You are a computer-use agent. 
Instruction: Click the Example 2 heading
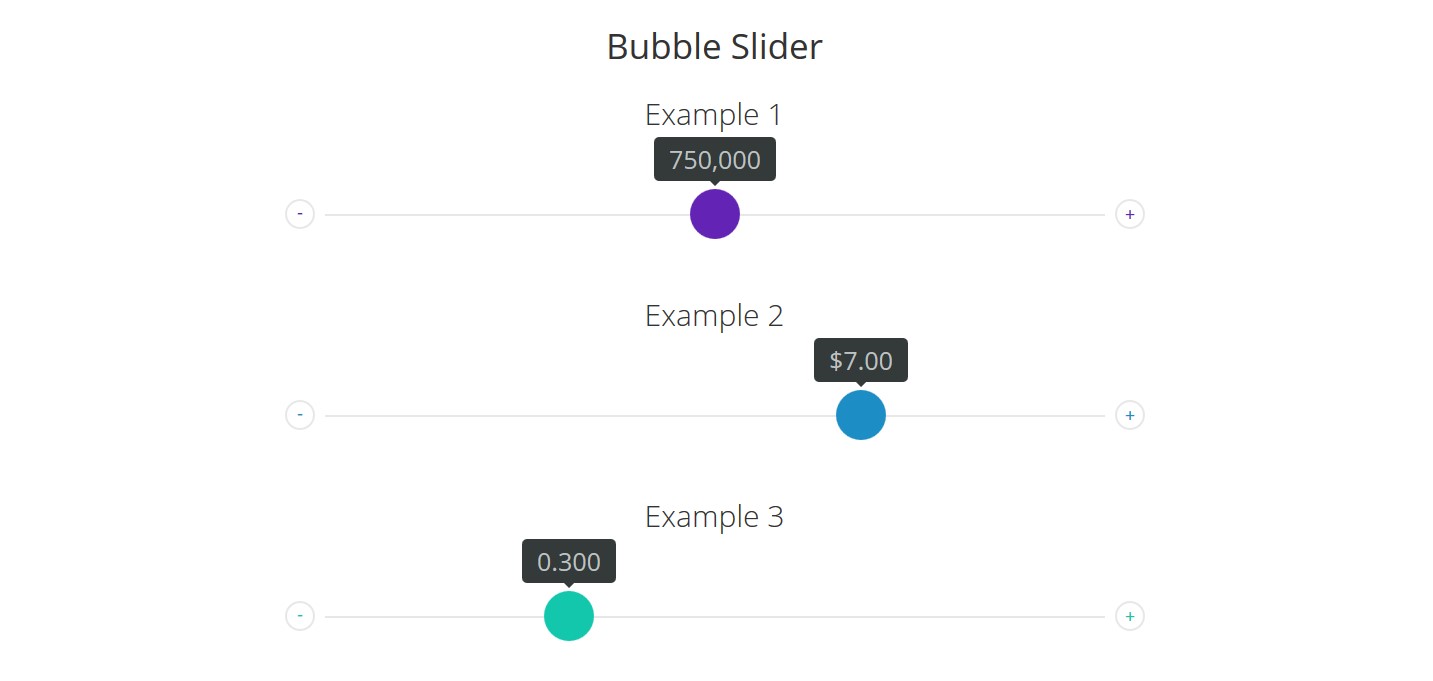(714, 316)
